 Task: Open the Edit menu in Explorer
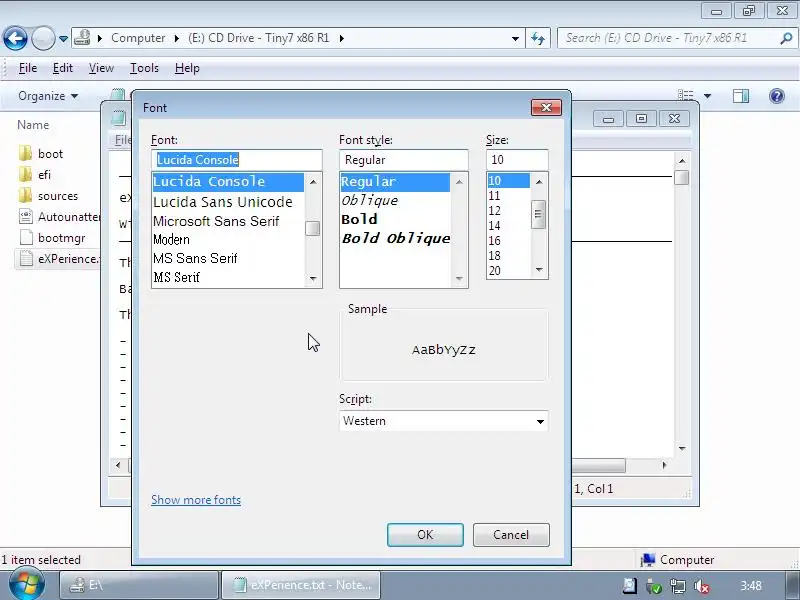[x=63, y=68]
